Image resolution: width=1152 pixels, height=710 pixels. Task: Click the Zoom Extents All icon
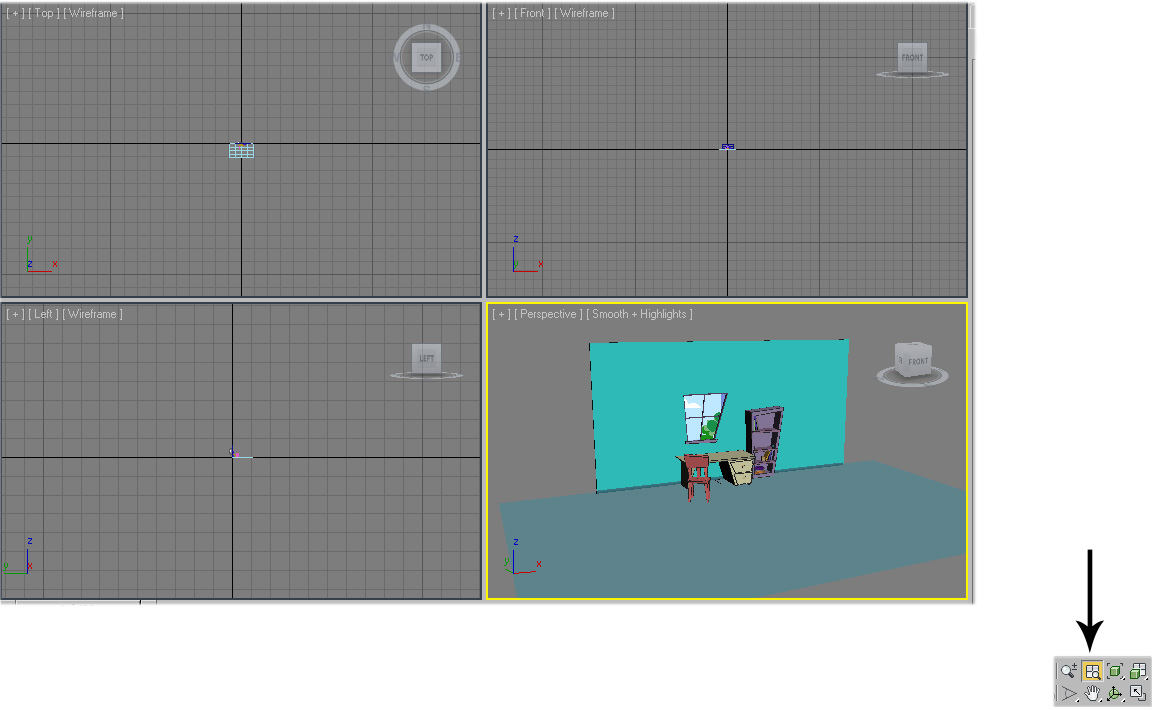[x=1137, y=671]
